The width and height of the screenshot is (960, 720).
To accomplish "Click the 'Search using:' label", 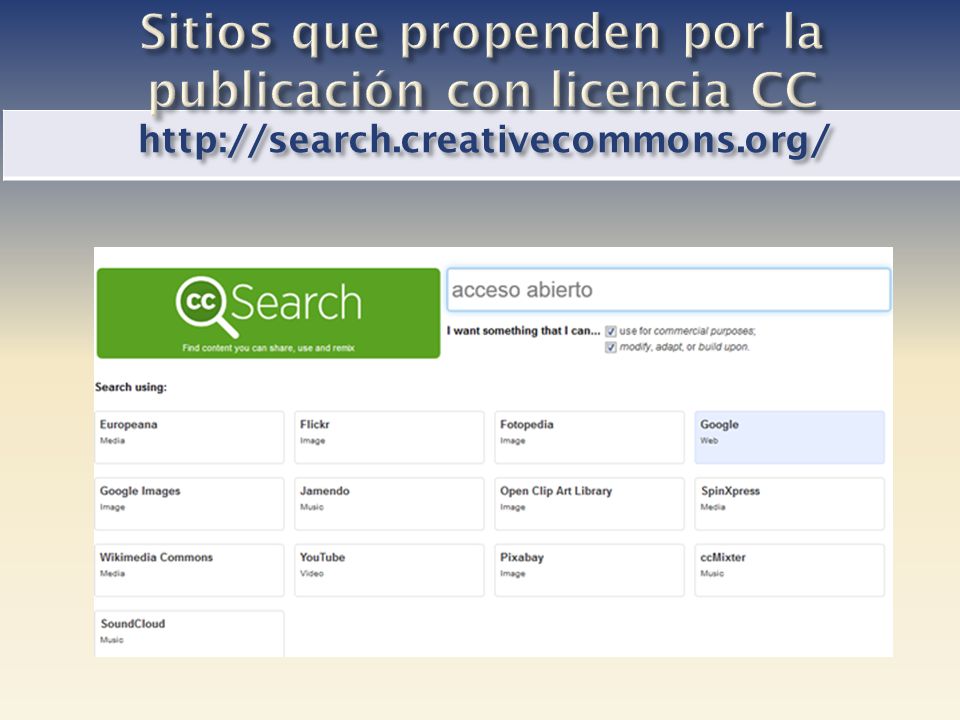I will click(x=131, y=387).
